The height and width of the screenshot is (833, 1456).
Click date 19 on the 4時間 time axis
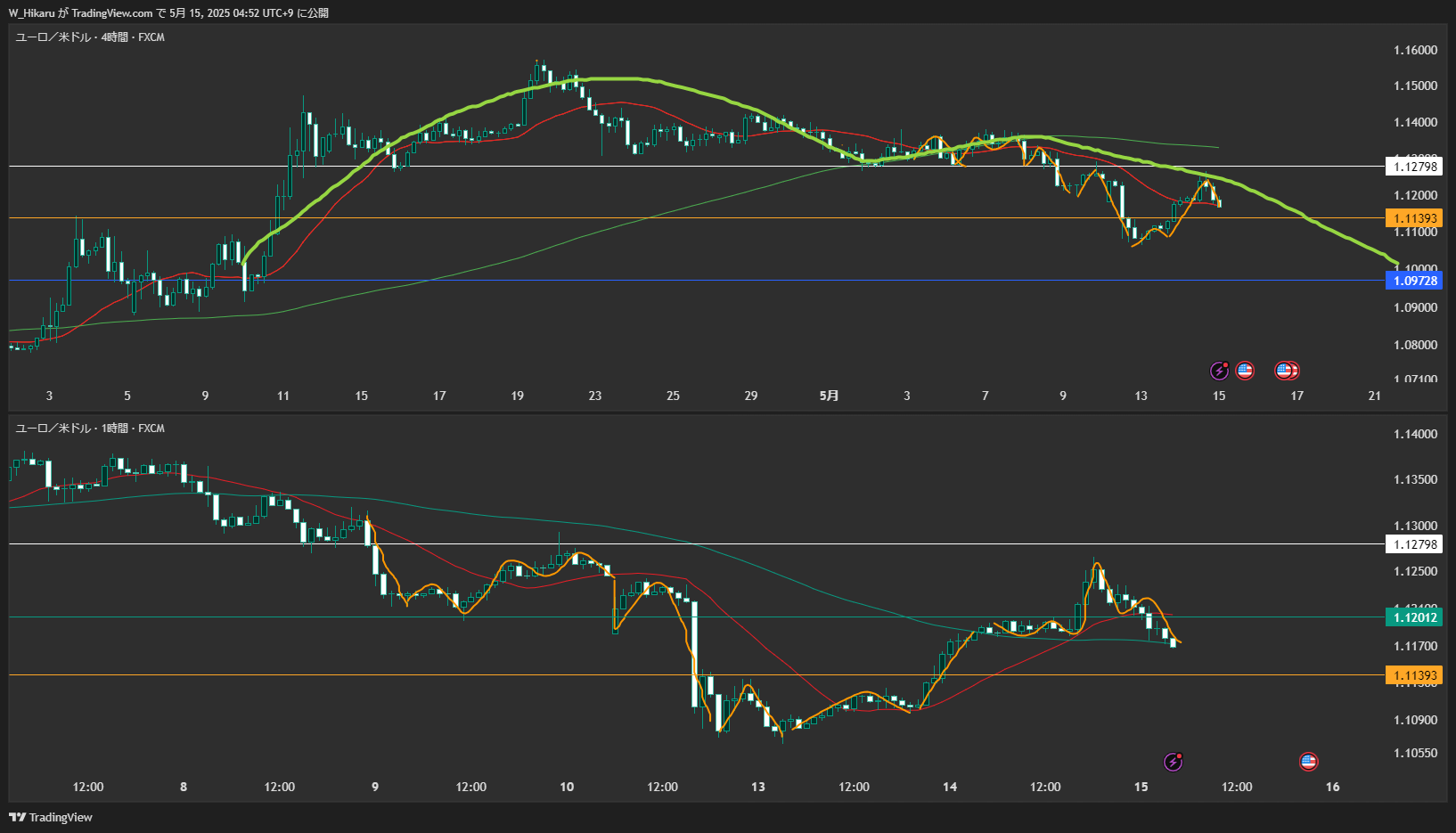click(x=518, y=396)
